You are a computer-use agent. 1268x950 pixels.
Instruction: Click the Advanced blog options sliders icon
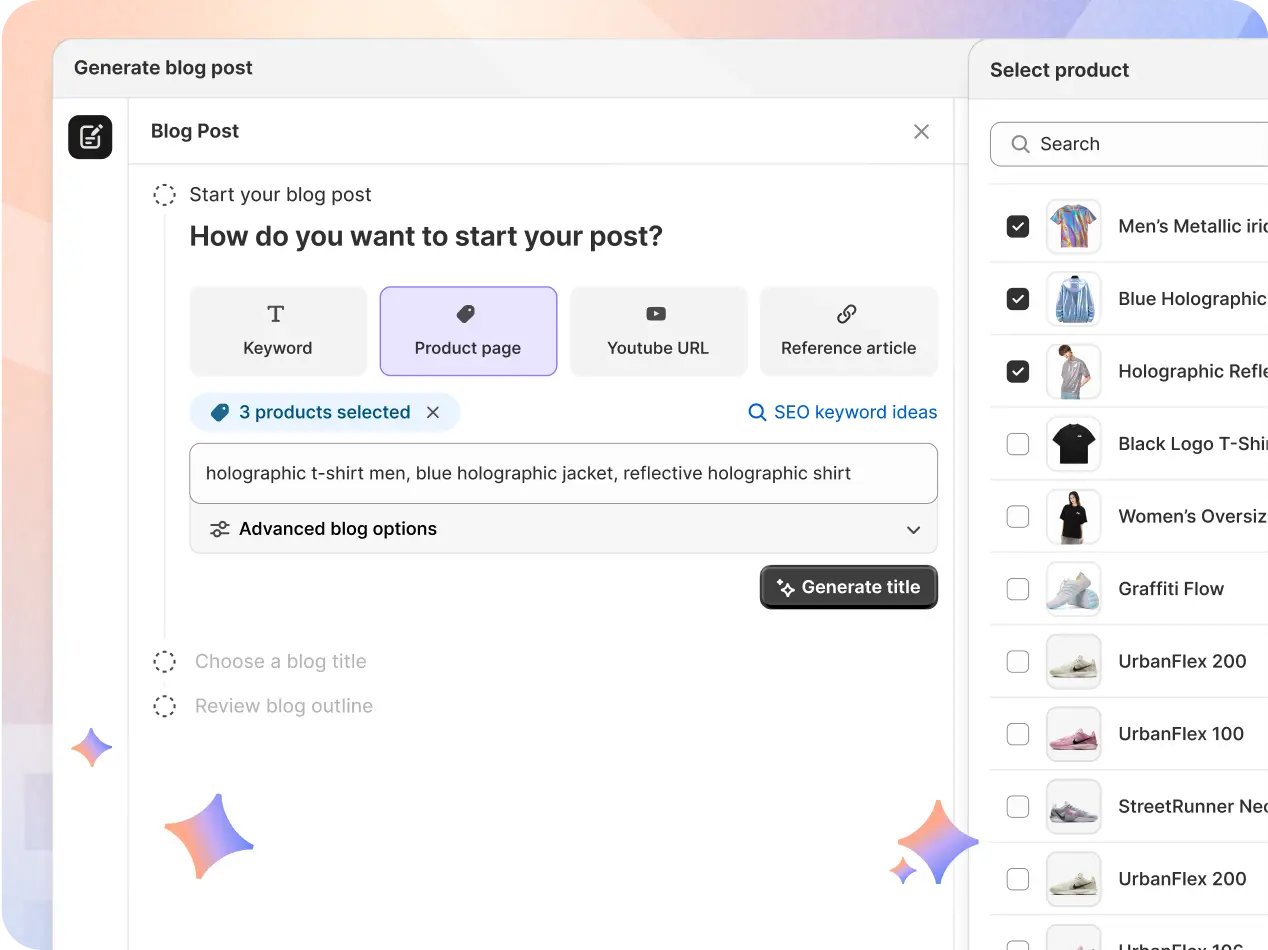pyautogui.click(x=220, y=529)
